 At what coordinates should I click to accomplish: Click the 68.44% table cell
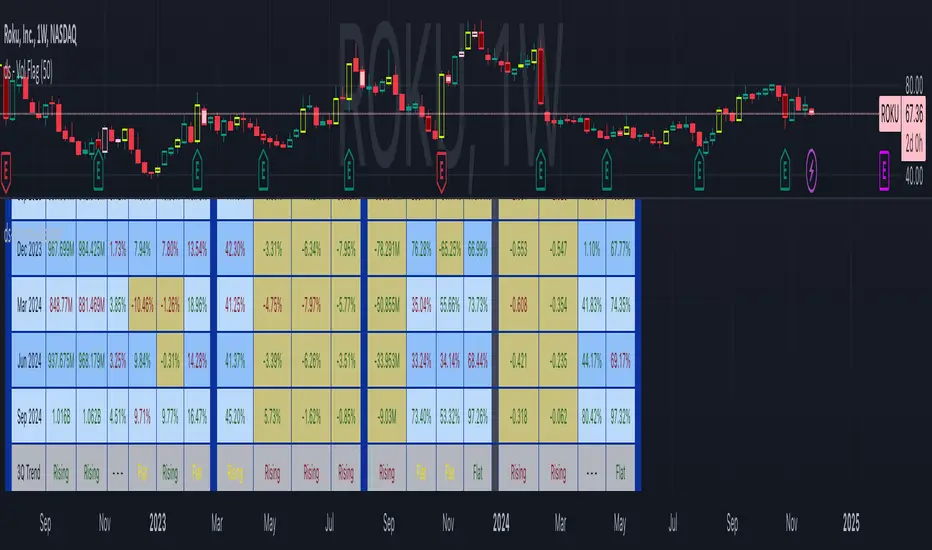(477, 360)
